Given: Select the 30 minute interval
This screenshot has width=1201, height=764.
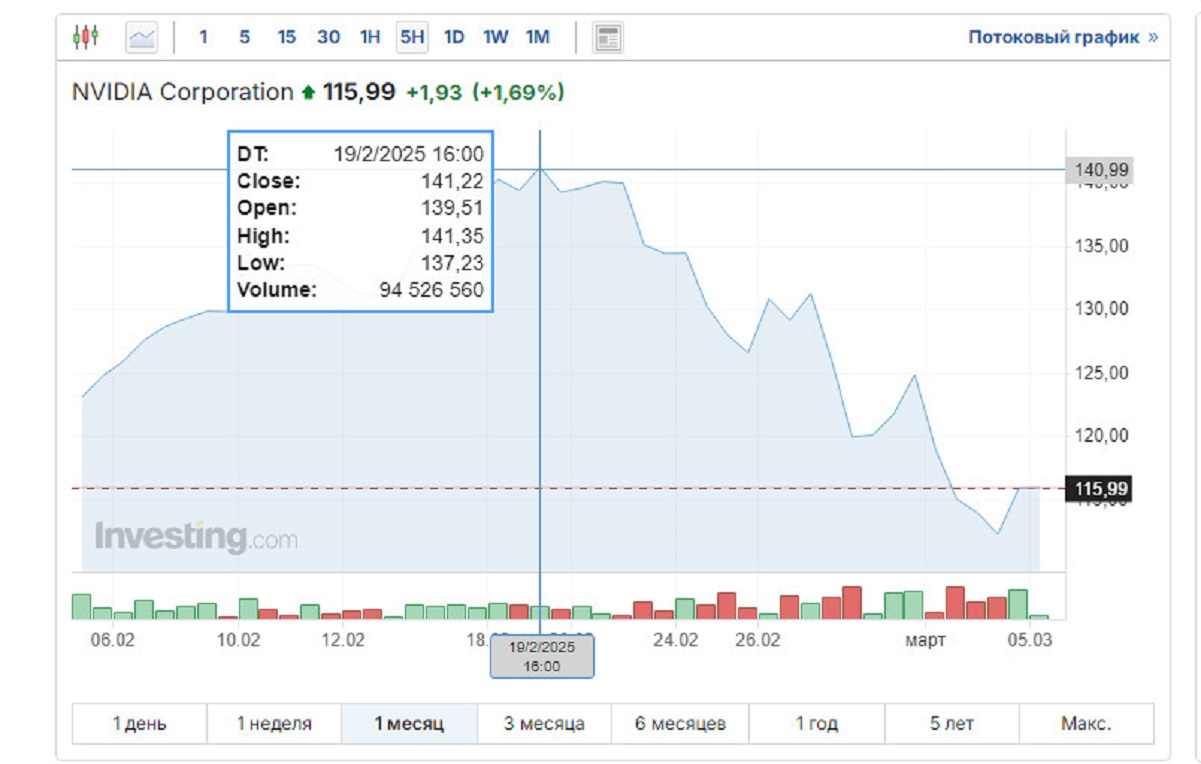Looking at the screenshot, I should click(x=328, y=38).
